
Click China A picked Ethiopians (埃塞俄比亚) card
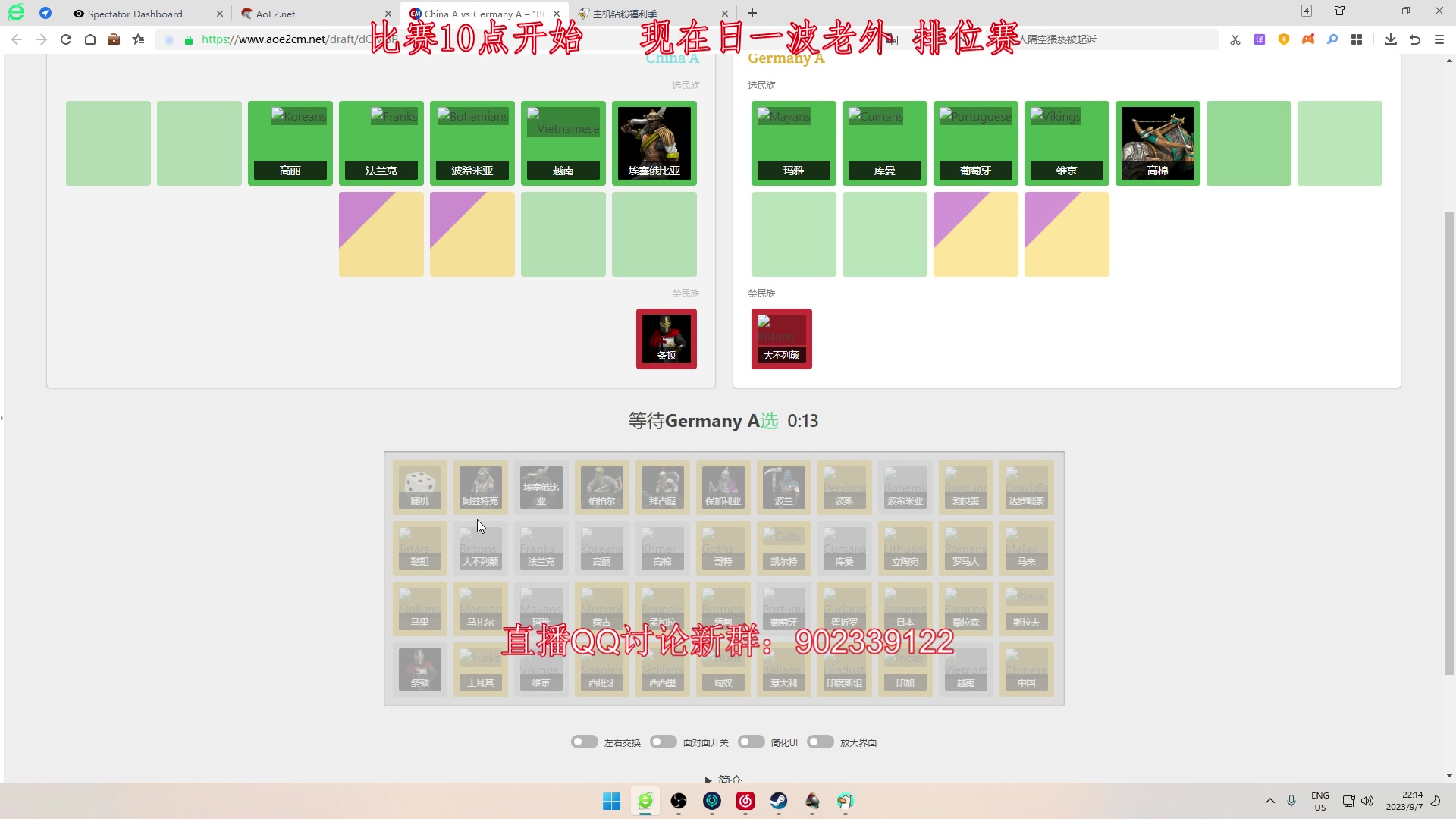[654, 143]
